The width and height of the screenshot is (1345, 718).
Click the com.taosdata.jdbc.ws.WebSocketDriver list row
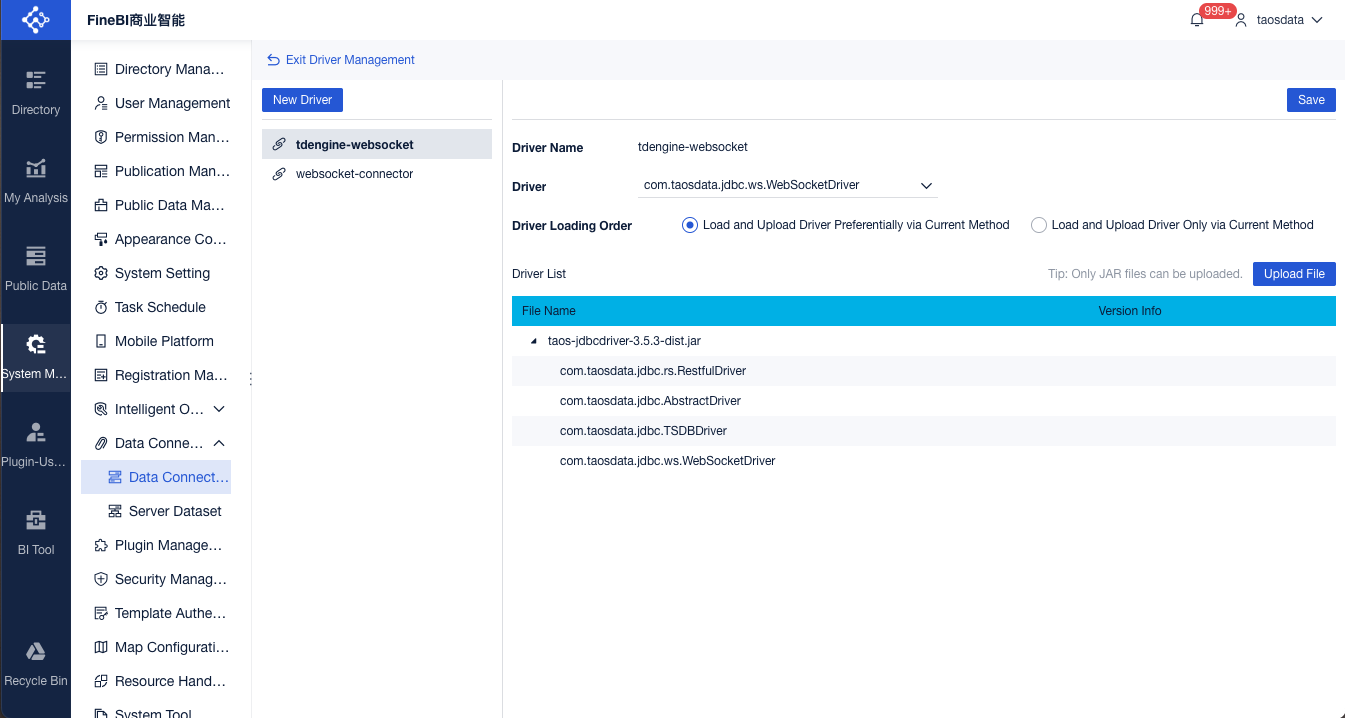click(924, 461)
